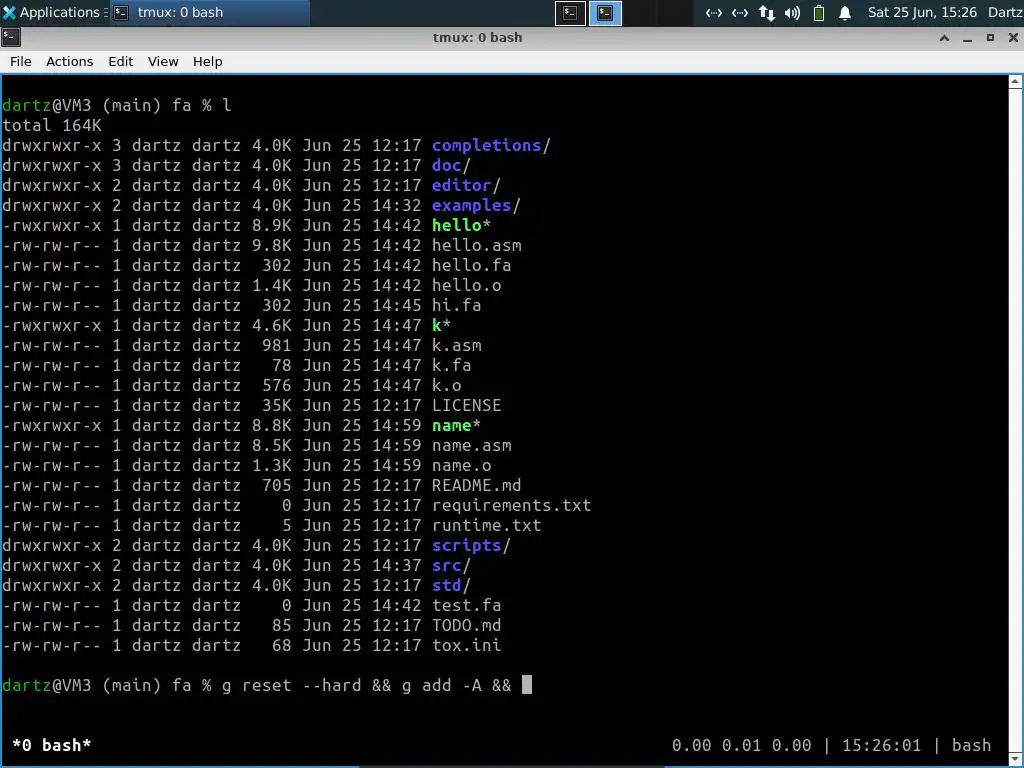Check the battery status icon
This screenshot has width=1024, height=768.
(819, 13)
